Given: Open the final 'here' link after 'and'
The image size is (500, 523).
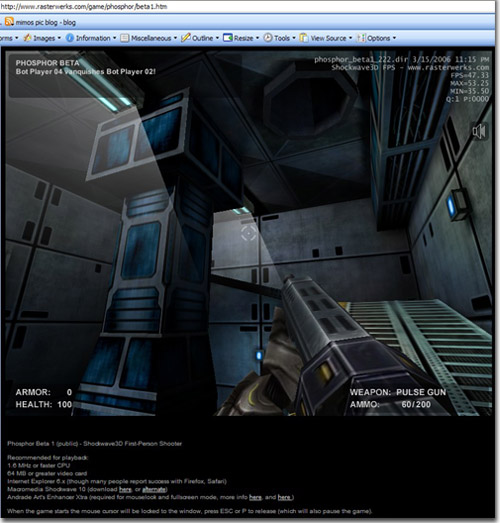Looking at the screenshot, I should pyautogui.click(x=285, y=497).
